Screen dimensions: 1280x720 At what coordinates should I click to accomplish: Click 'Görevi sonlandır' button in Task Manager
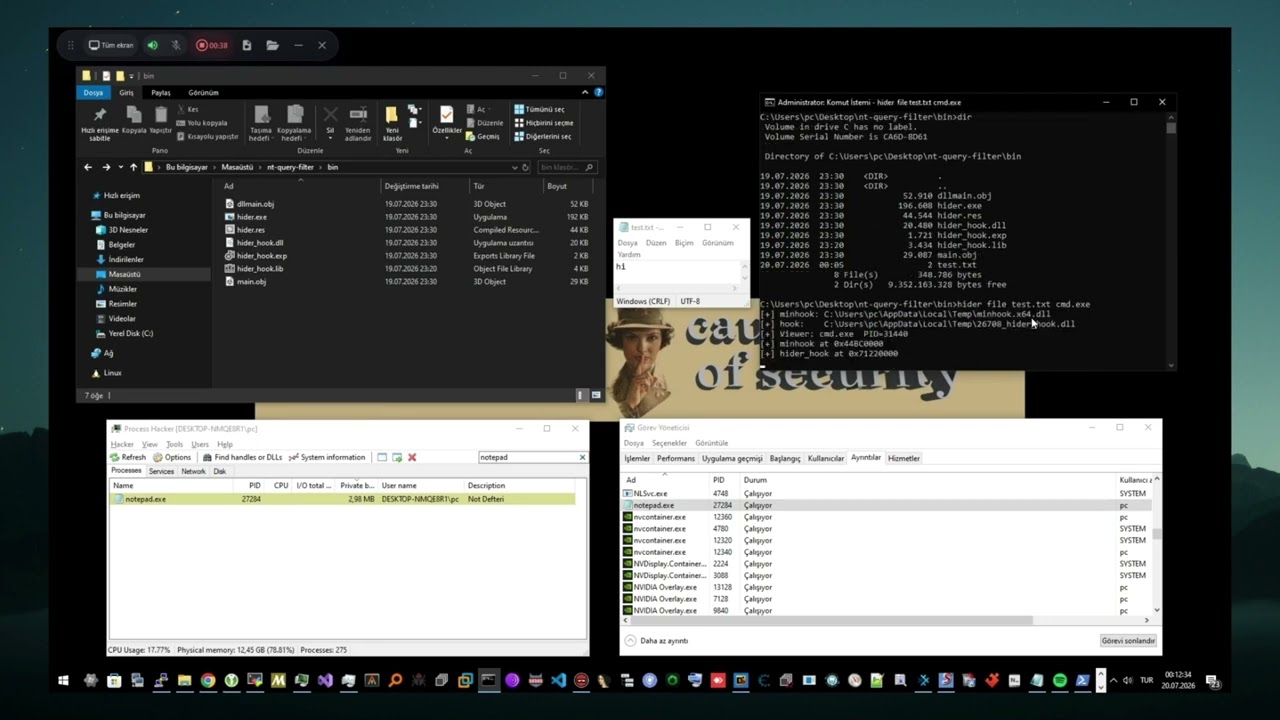click(1128, 641)
